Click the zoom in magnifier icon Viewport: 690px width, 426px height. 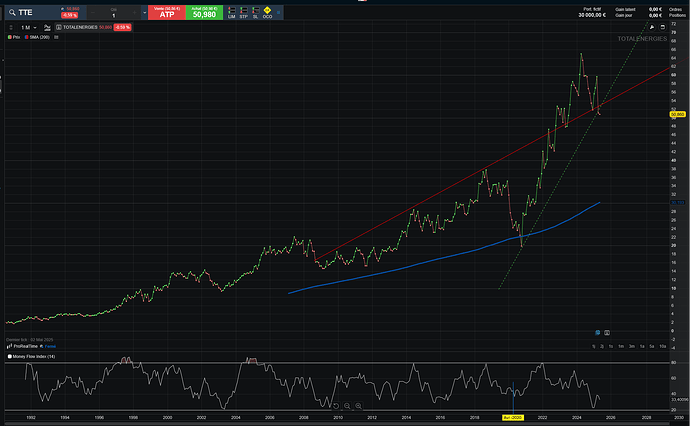pos(358,406)
